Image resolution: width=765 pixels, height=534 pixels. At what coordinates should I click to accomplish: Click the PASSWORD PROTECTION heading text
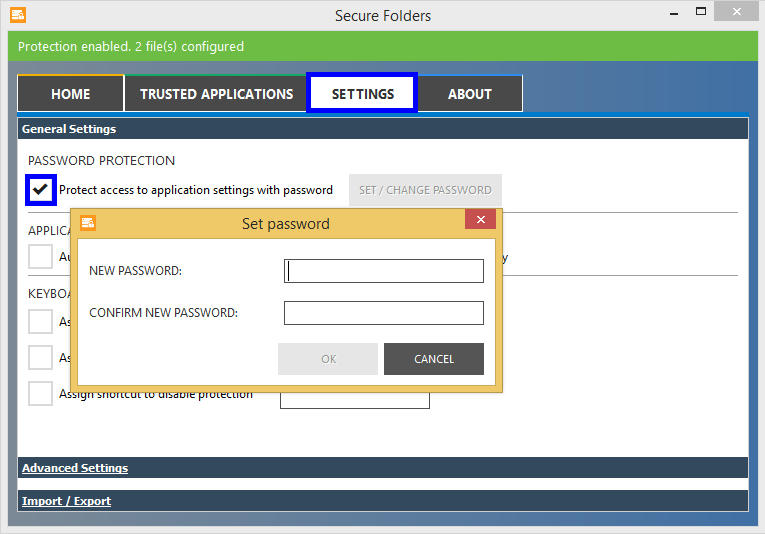pos(101,160)
